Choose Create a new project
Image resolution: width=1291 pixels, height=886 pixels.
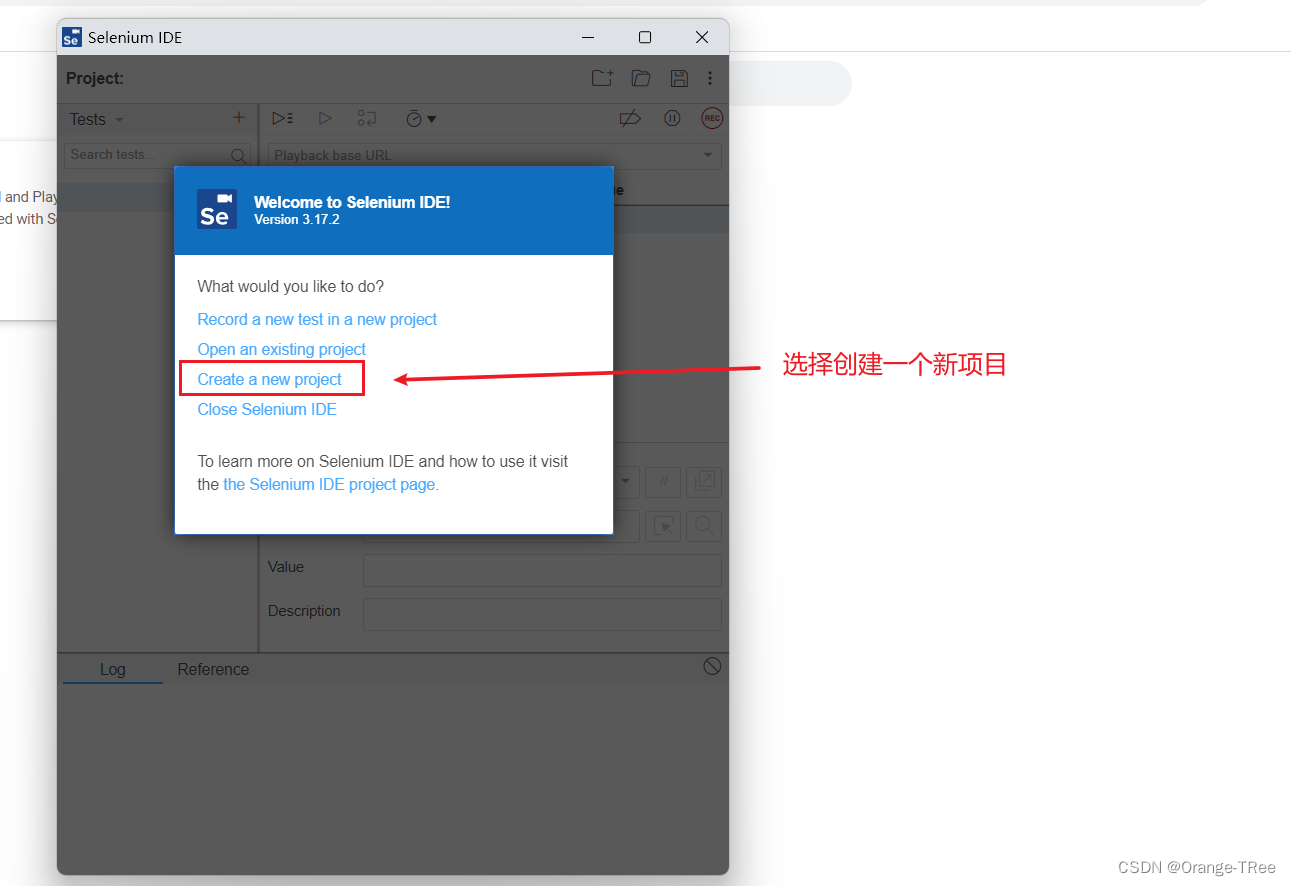(270, 379)
